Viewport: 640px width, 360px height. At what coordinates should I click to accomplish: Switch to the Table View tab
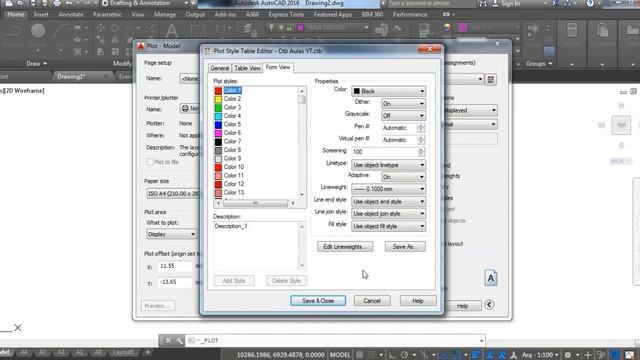[247, 68]
